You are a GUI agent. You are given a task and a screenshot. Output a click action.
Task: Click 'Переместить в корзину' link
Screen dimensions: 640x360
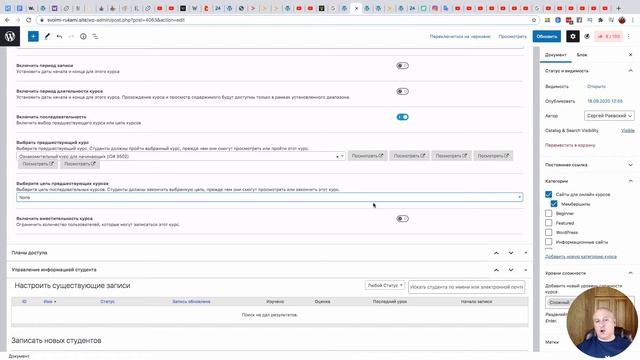pos(570,145)
